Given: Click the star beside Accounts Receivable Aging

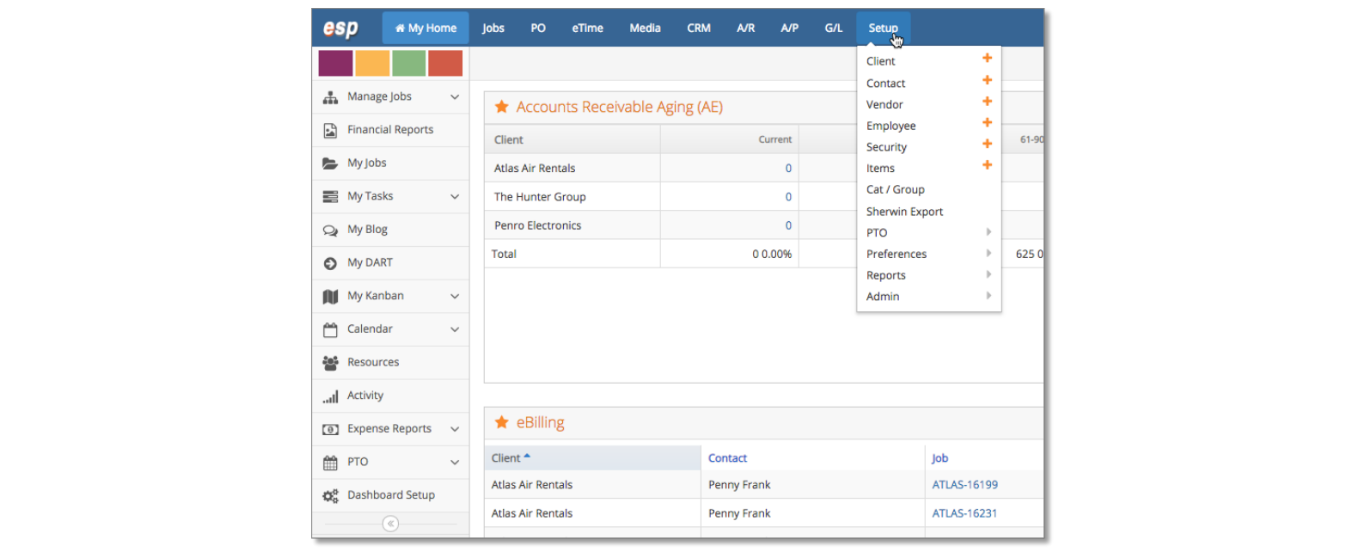Looking at the screenshot, I should tap(502, 107).
